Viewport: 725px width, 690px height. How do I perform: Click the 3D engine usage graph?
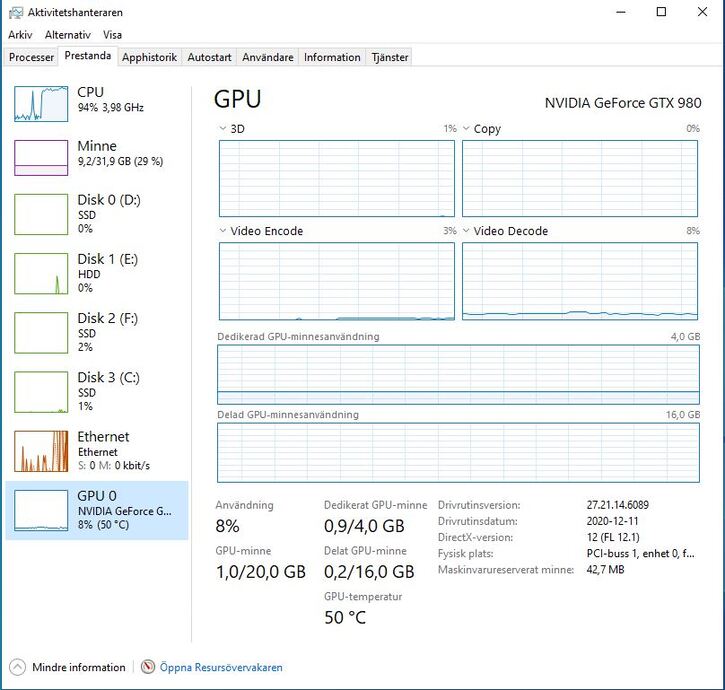click(337, 179)
